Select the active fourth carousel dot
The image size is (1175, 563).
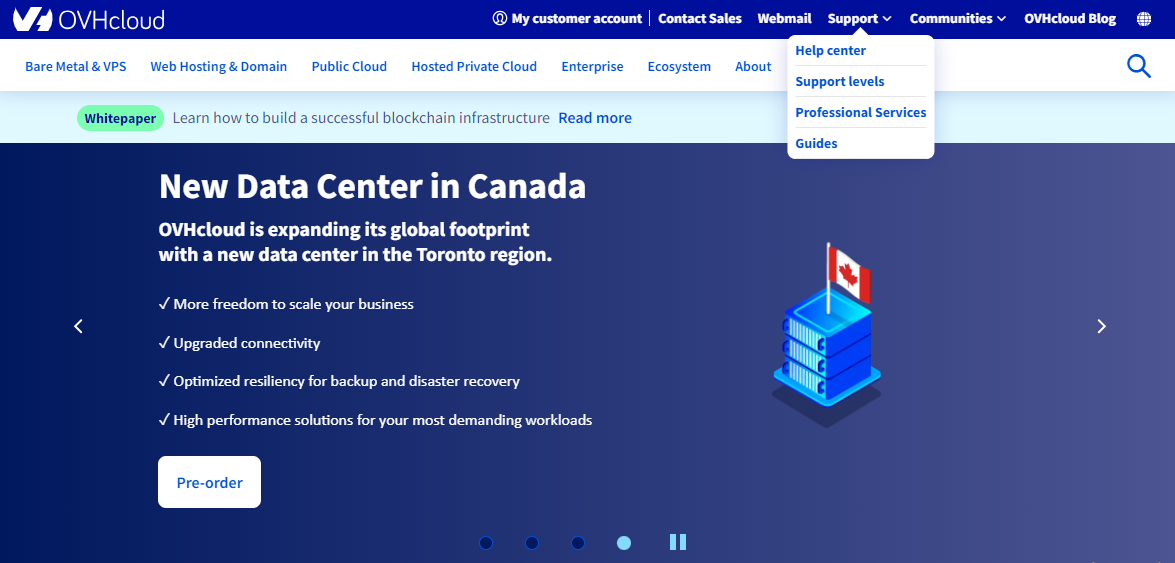[624, 543]
